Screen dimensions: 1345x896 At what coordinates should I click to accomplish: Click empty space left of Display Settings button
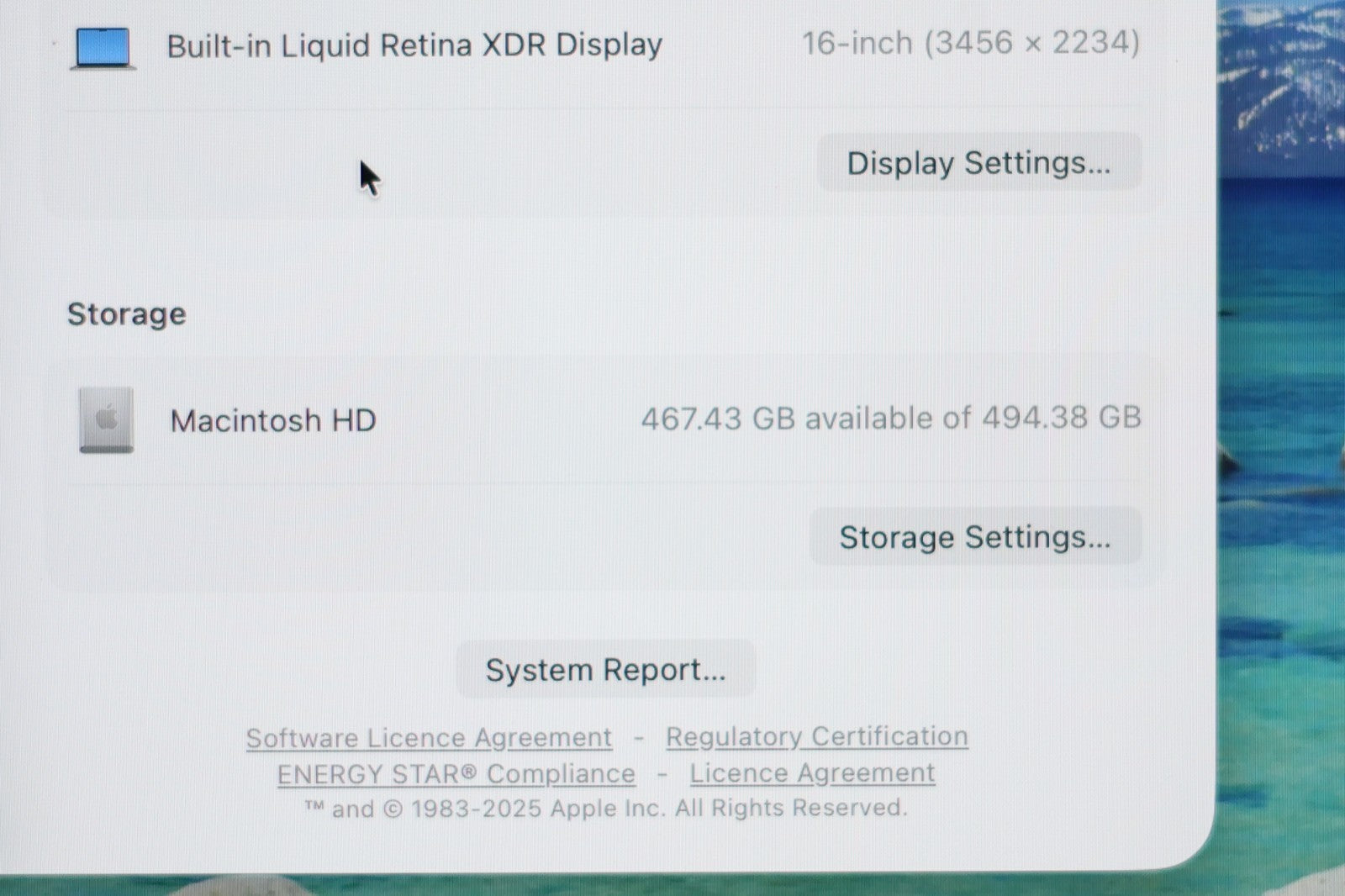coord(504,163)
